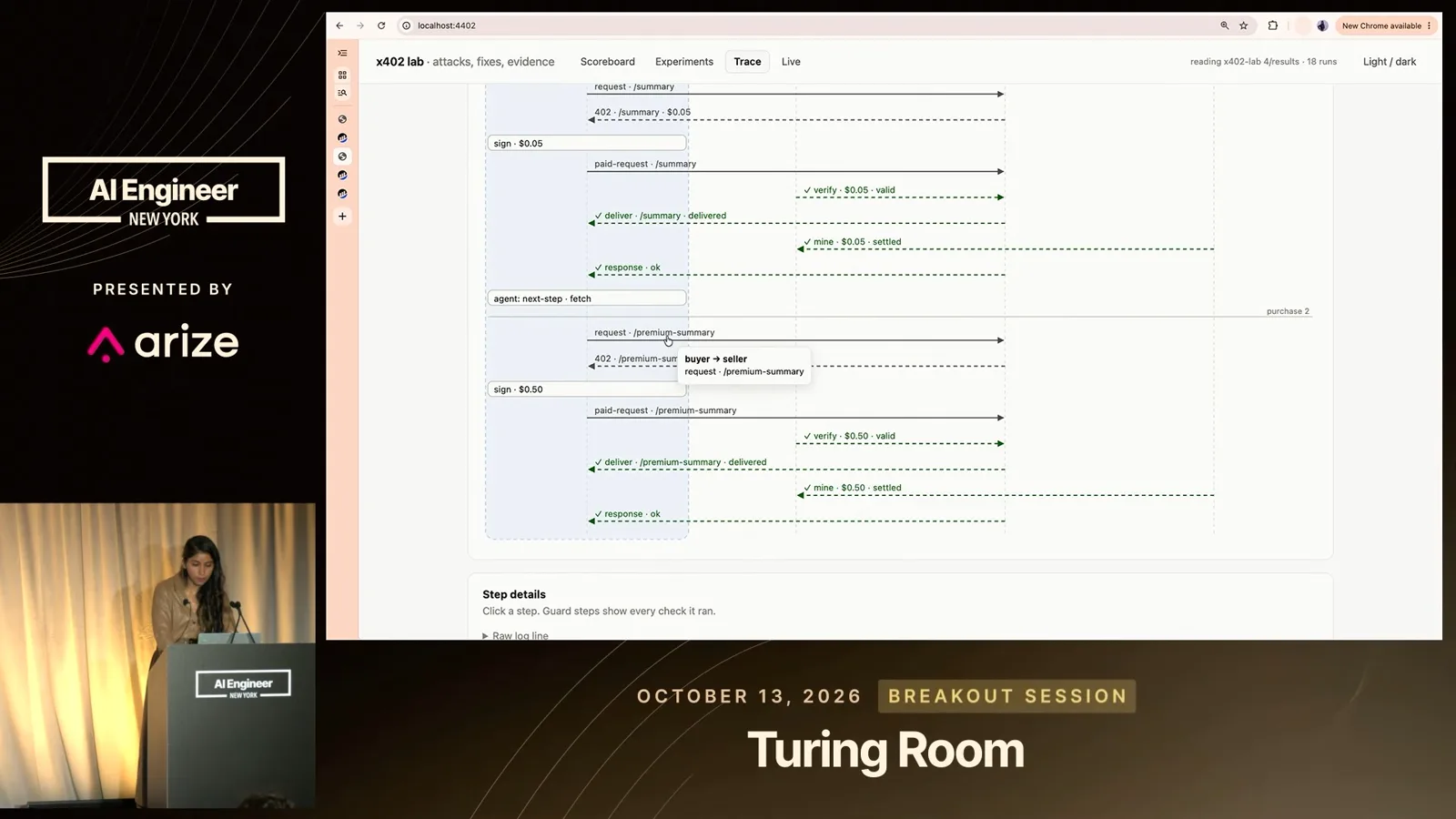Add a new tab with plus icon
The width and height of the screenshot is (1456, 819).
(342, 217)
